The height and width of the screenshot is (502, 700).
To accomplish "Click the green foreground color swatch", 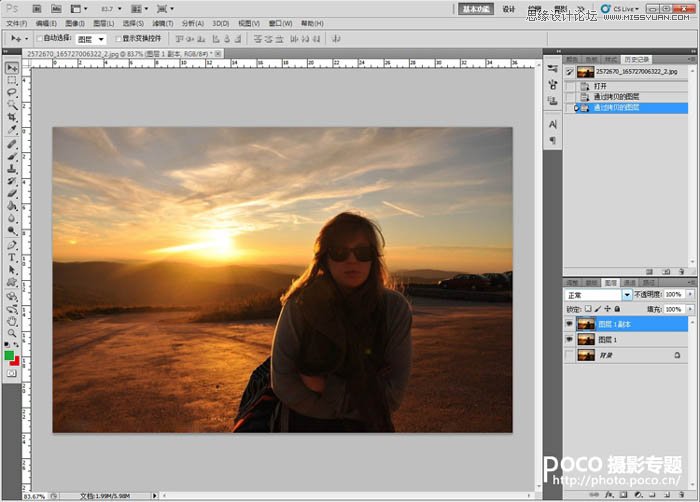I will coord(10,355).
